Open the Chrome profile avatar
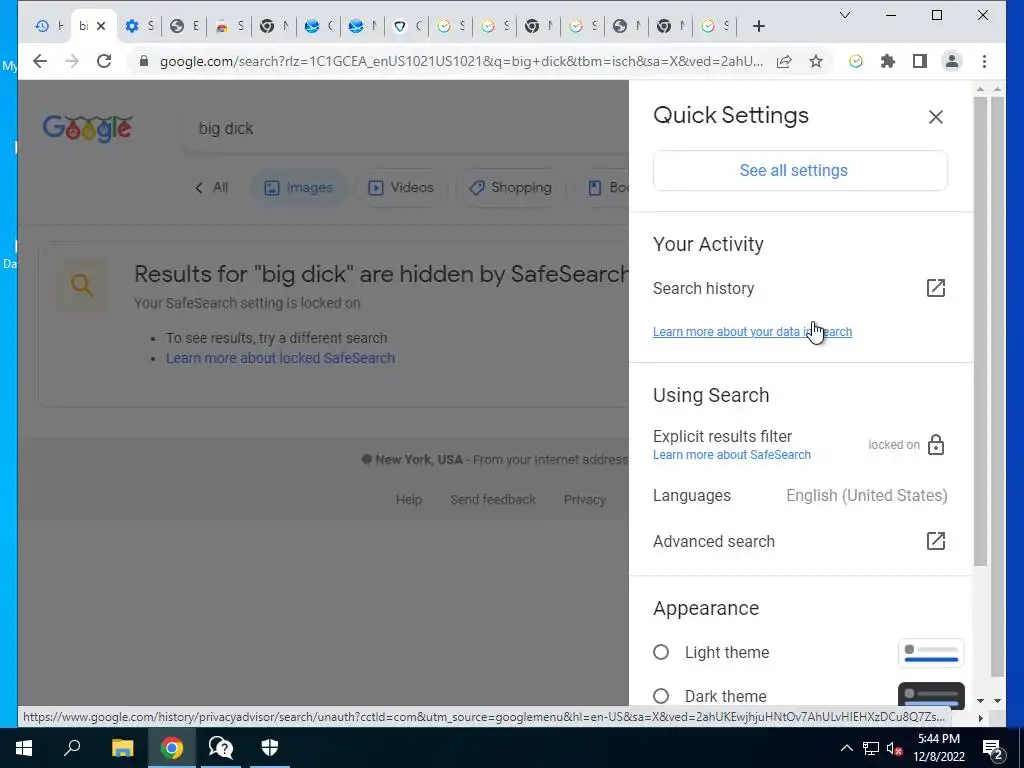Image resolution: width=1024 pixels, height=768 pixels. pyautogui.click(x=952, y=61)
